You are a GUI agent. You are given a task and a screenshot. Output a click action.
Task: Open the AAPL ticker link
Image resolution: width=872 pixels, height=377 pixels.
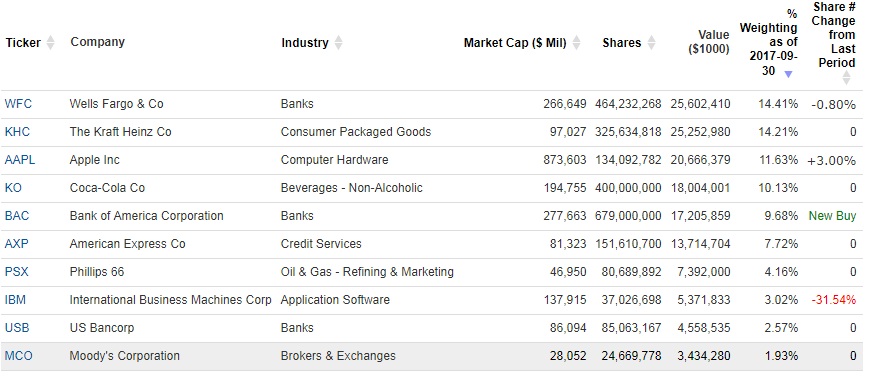point(19,160)
